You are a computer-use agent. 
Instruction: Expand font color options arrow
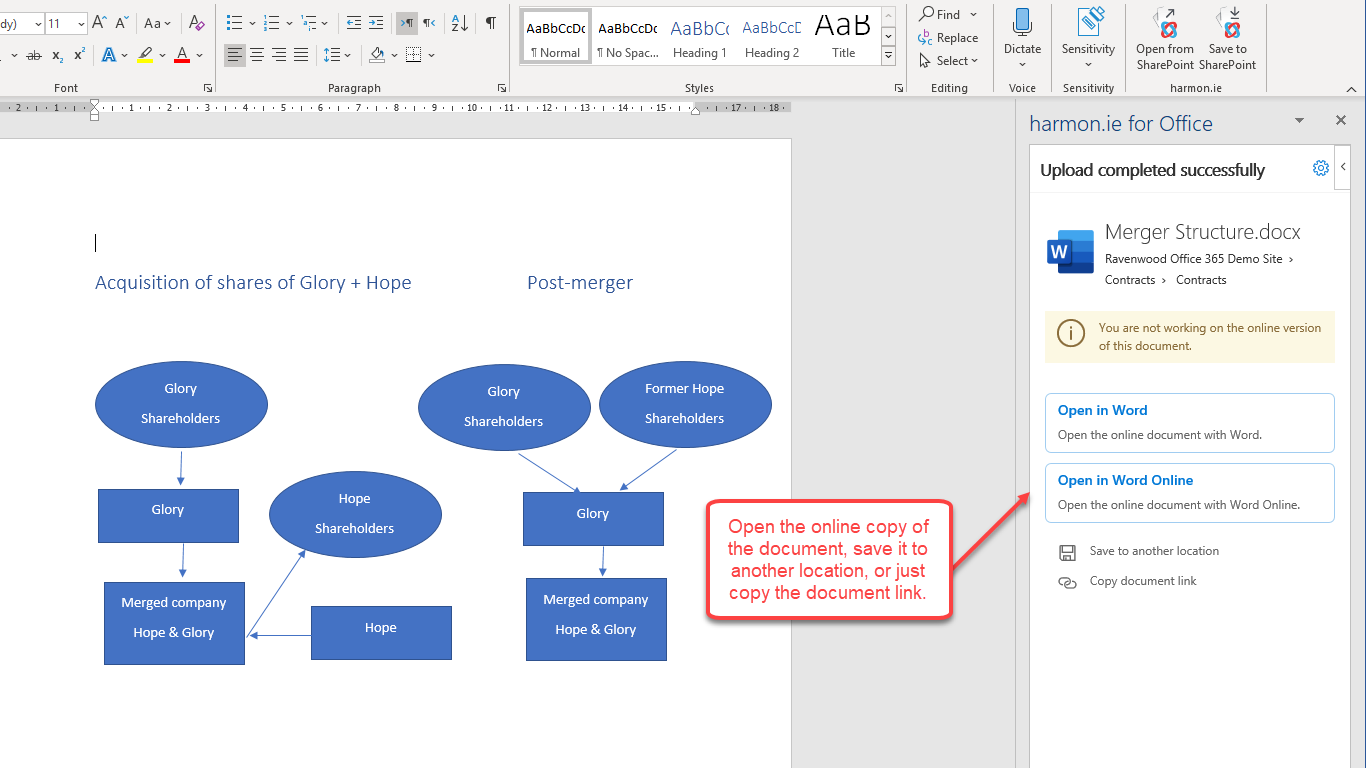(199, 55)
